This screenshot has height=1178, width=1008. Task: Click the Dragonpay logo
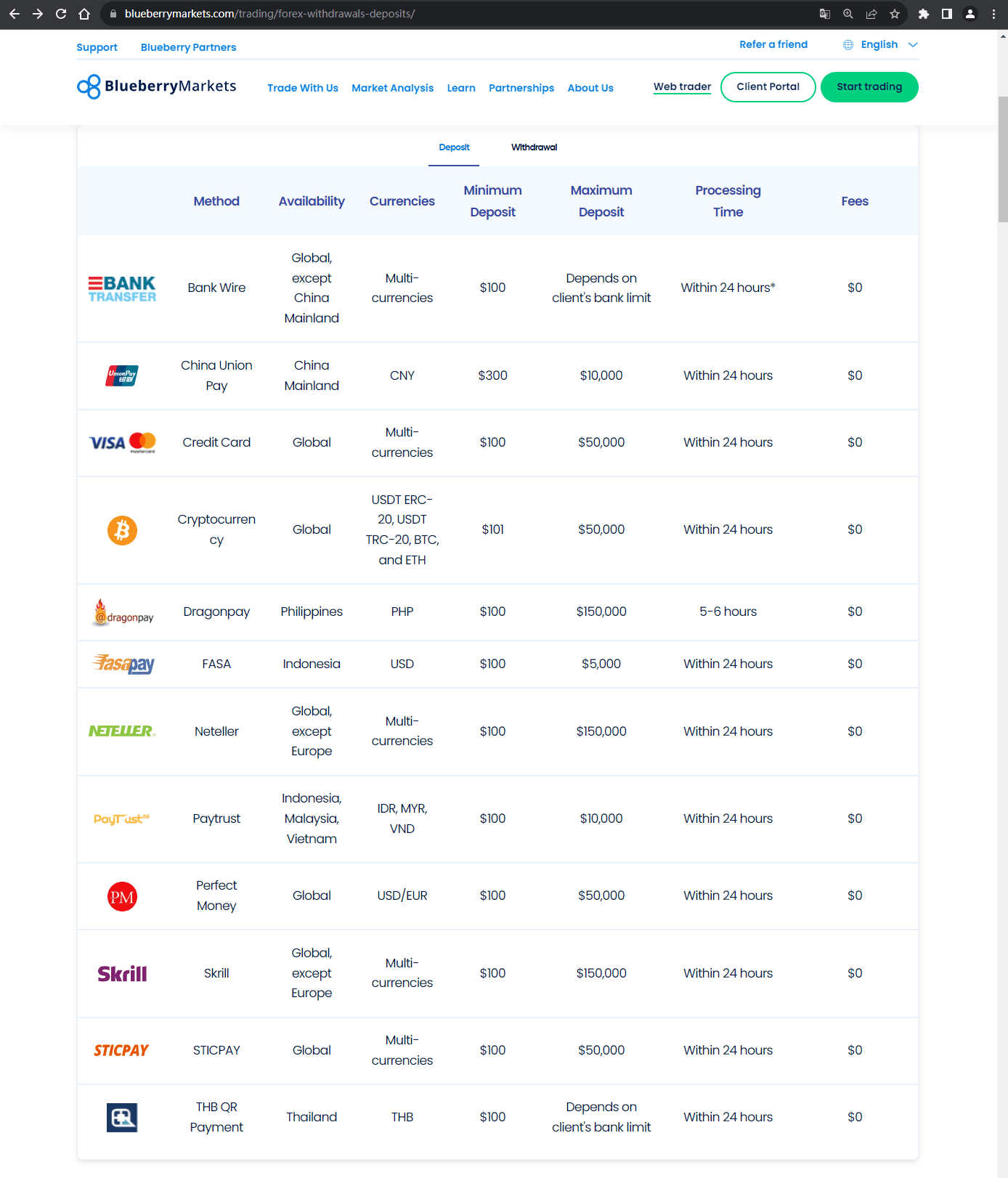pos(123,612)
